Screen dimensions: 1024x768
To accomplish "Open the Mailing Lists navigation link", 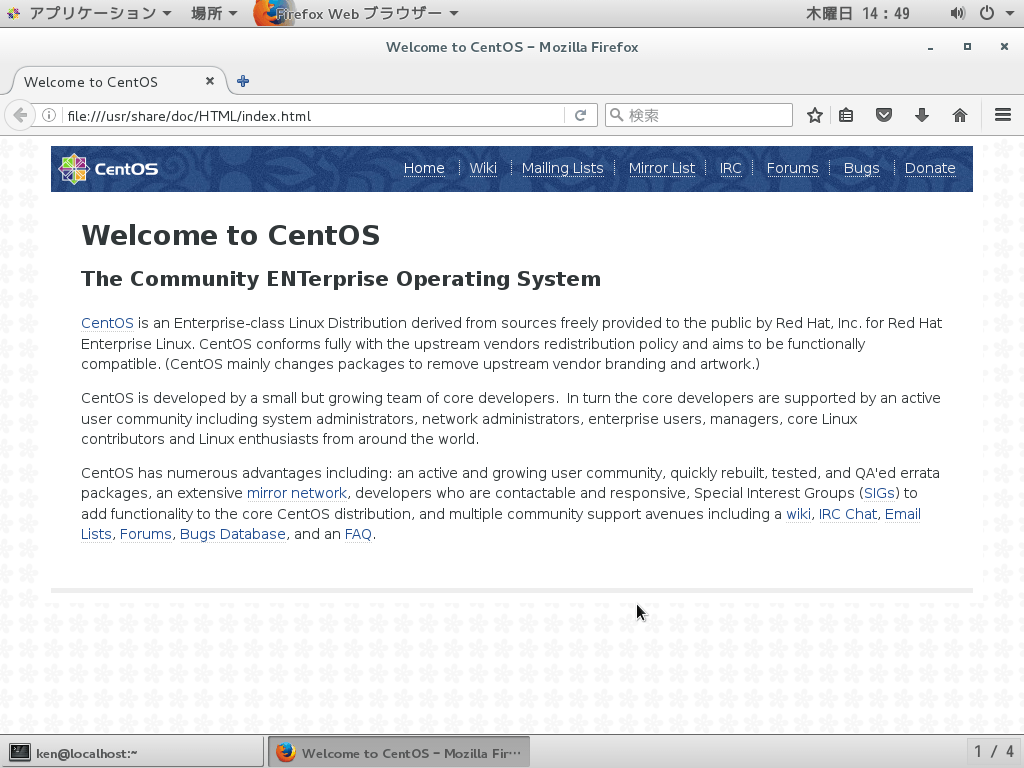I will coord(562,168).
